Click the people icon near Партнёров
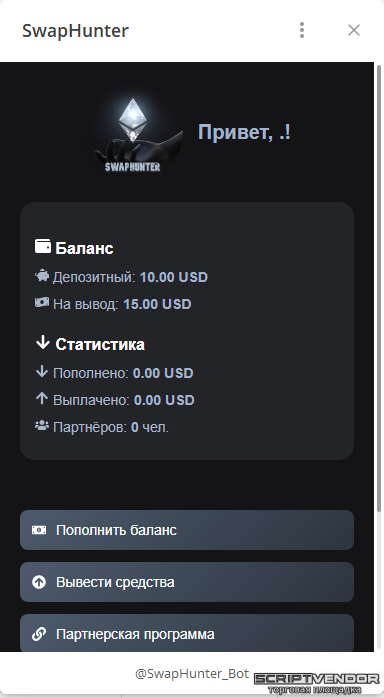 point(42,426)
